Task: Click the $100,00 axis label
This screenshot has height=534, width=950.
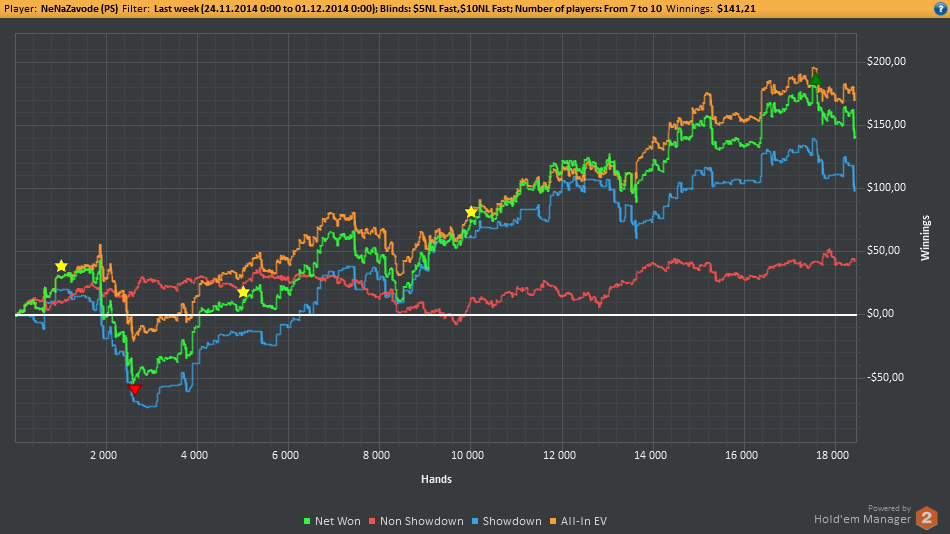Action: pos(886,187)
